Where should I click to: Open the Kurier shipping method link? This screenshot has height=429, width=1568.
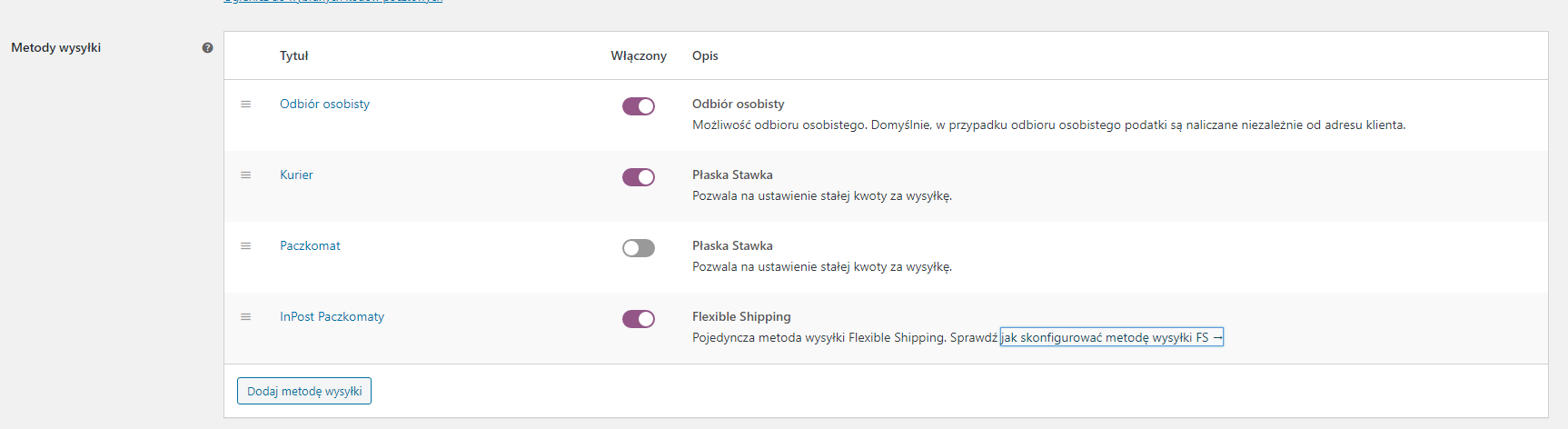(296, 175)
